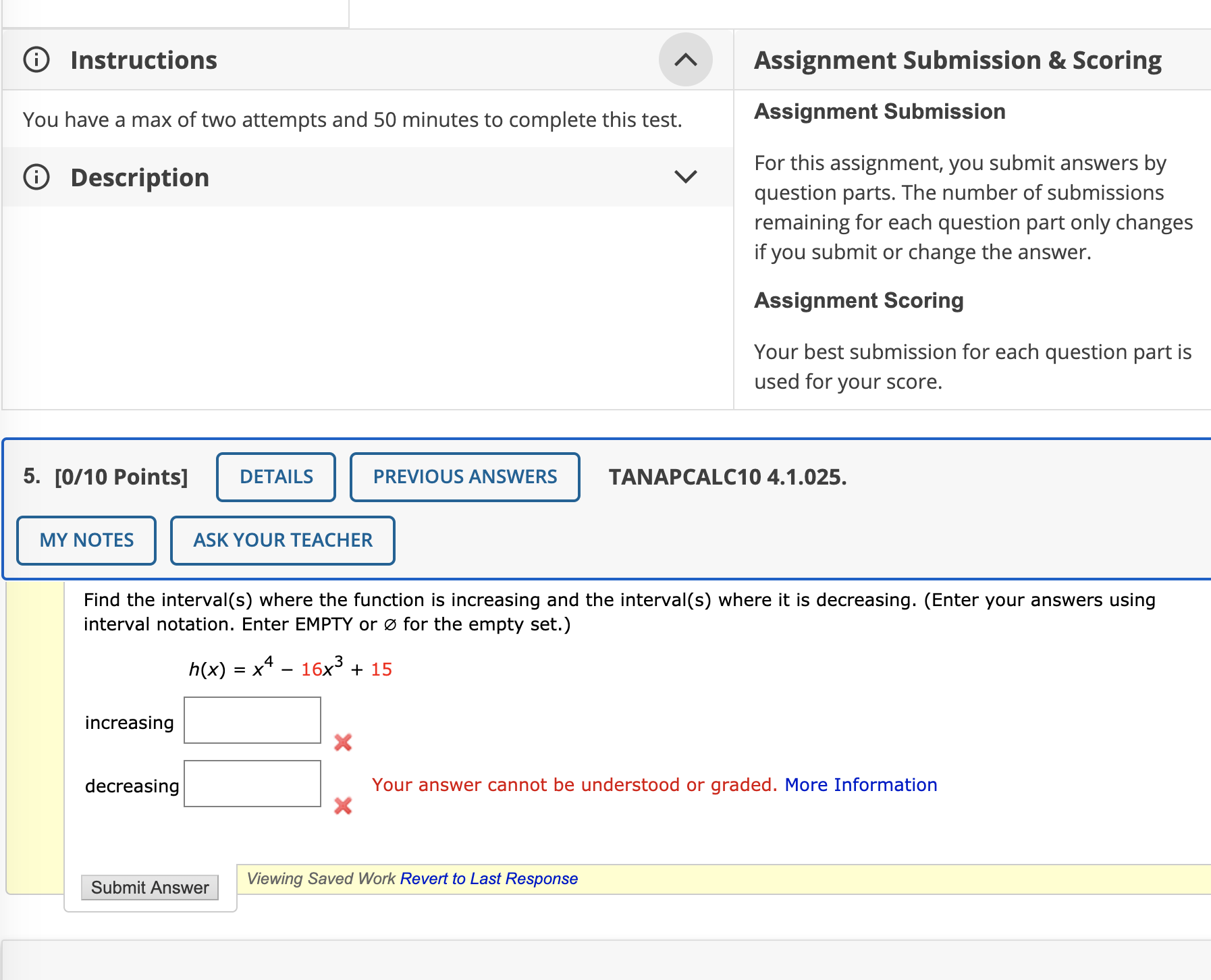Click the red X beside the increasing answer
1211x980 pixels.
(x=343, y=742)
